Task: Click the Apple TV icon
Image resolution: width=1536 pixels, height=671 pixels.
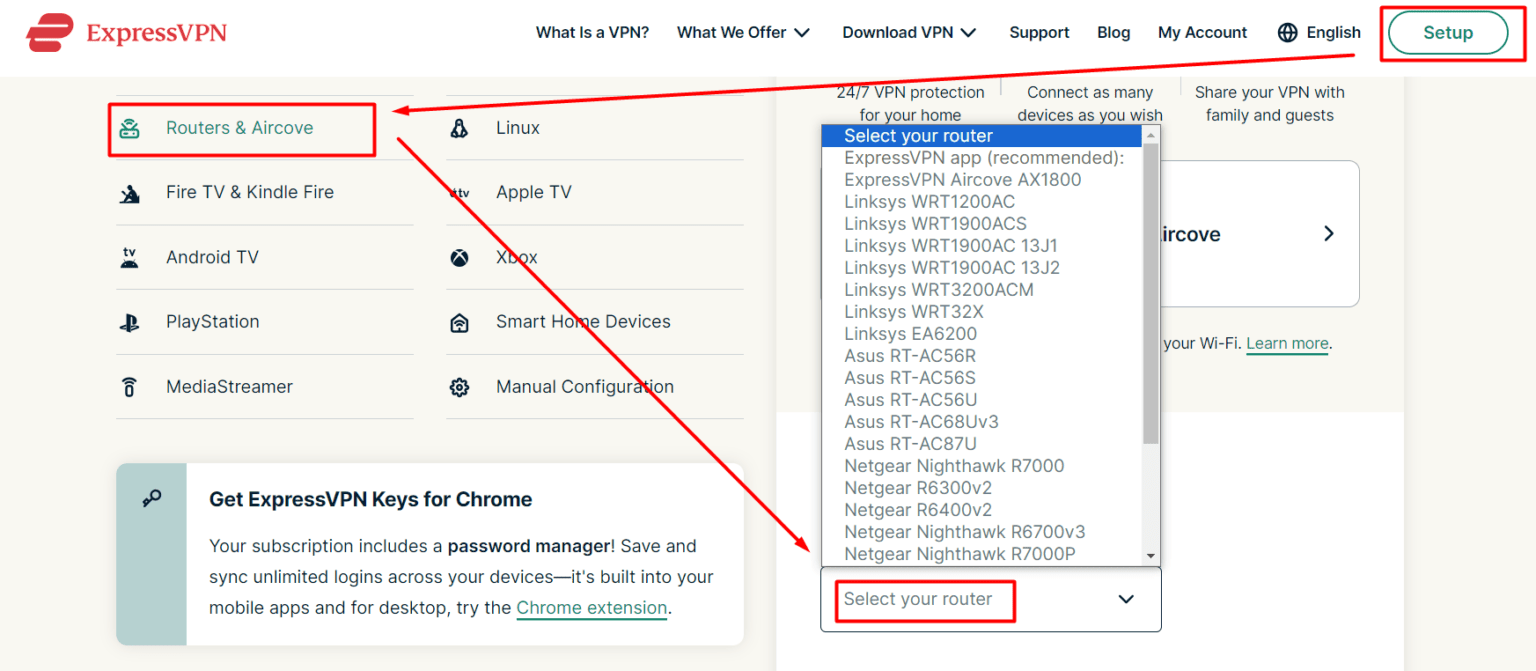Action: (459, 192)
